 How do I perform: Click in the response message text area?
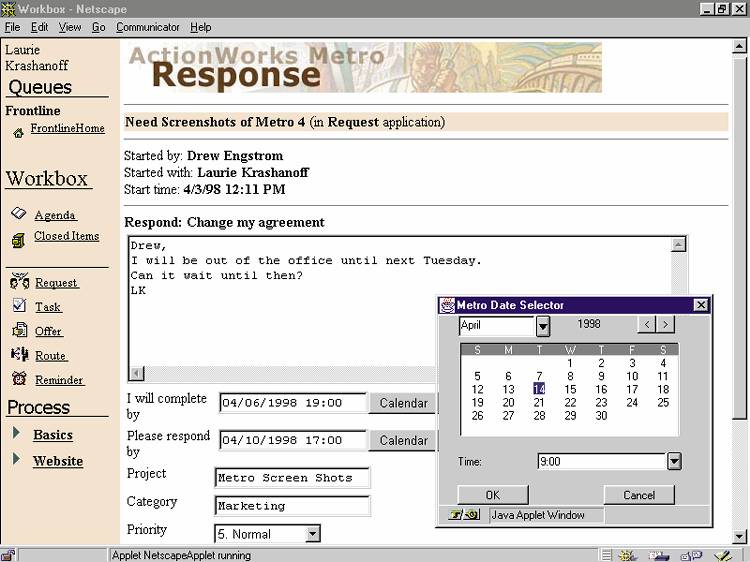pos(400,301)
